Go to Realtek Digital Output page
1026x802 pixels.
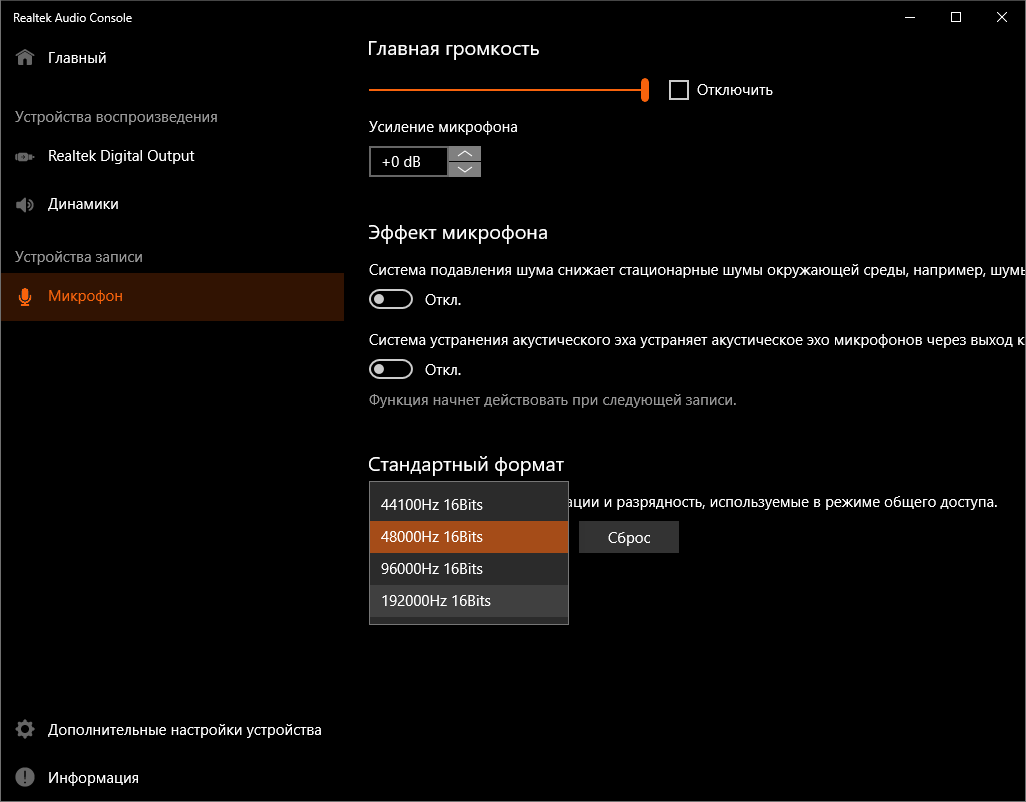click(121, 156)
